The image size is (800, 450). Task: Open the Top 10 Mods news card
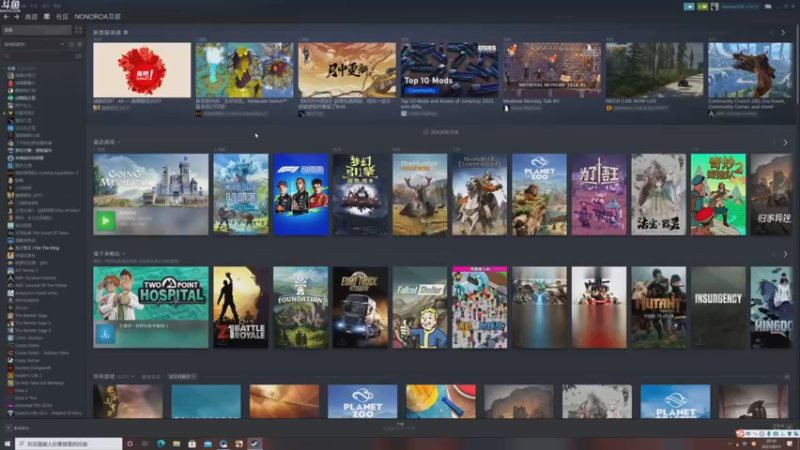click(449, 70)
